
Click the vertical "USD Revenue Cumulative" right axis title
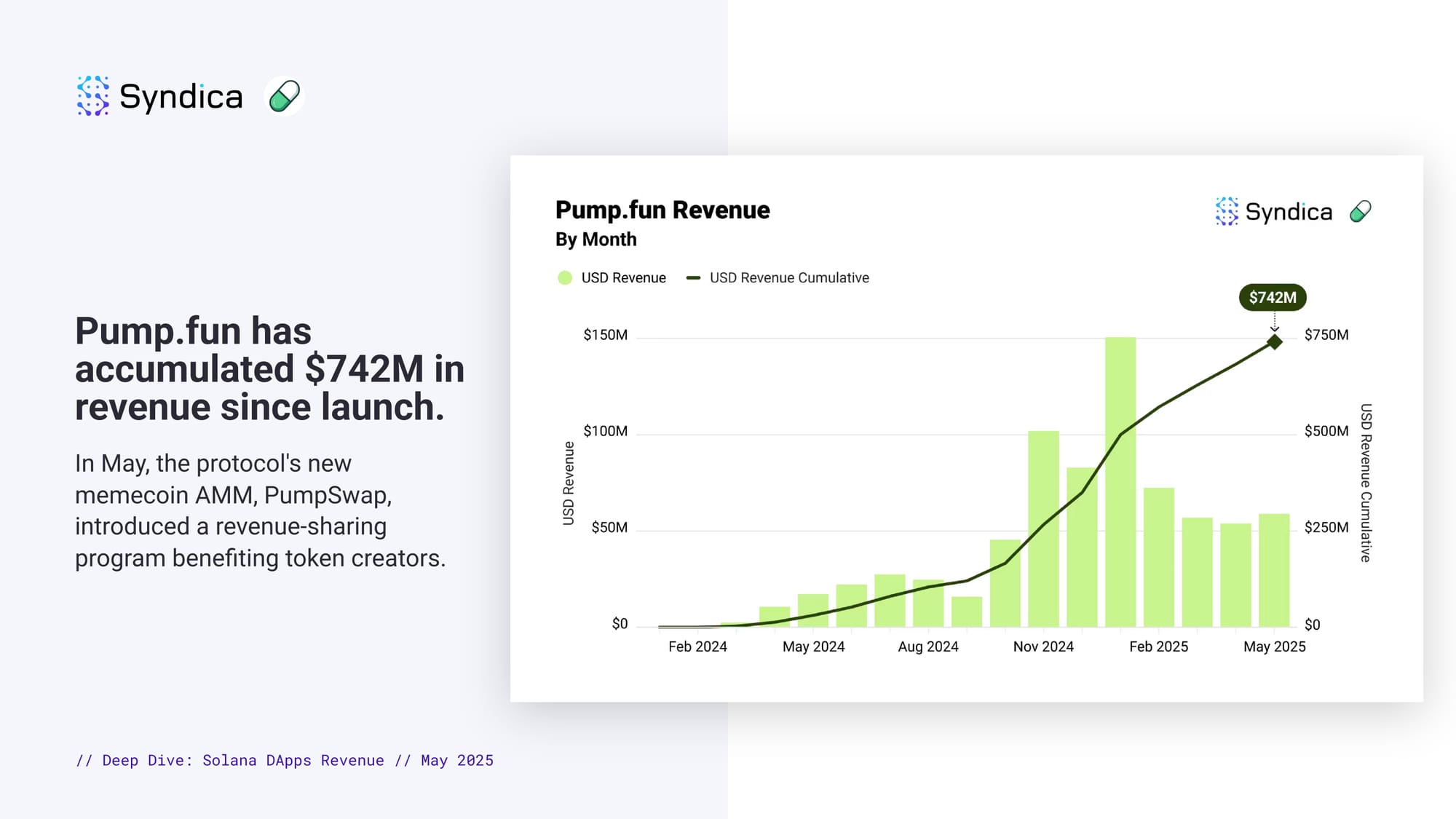[1366, 483]
